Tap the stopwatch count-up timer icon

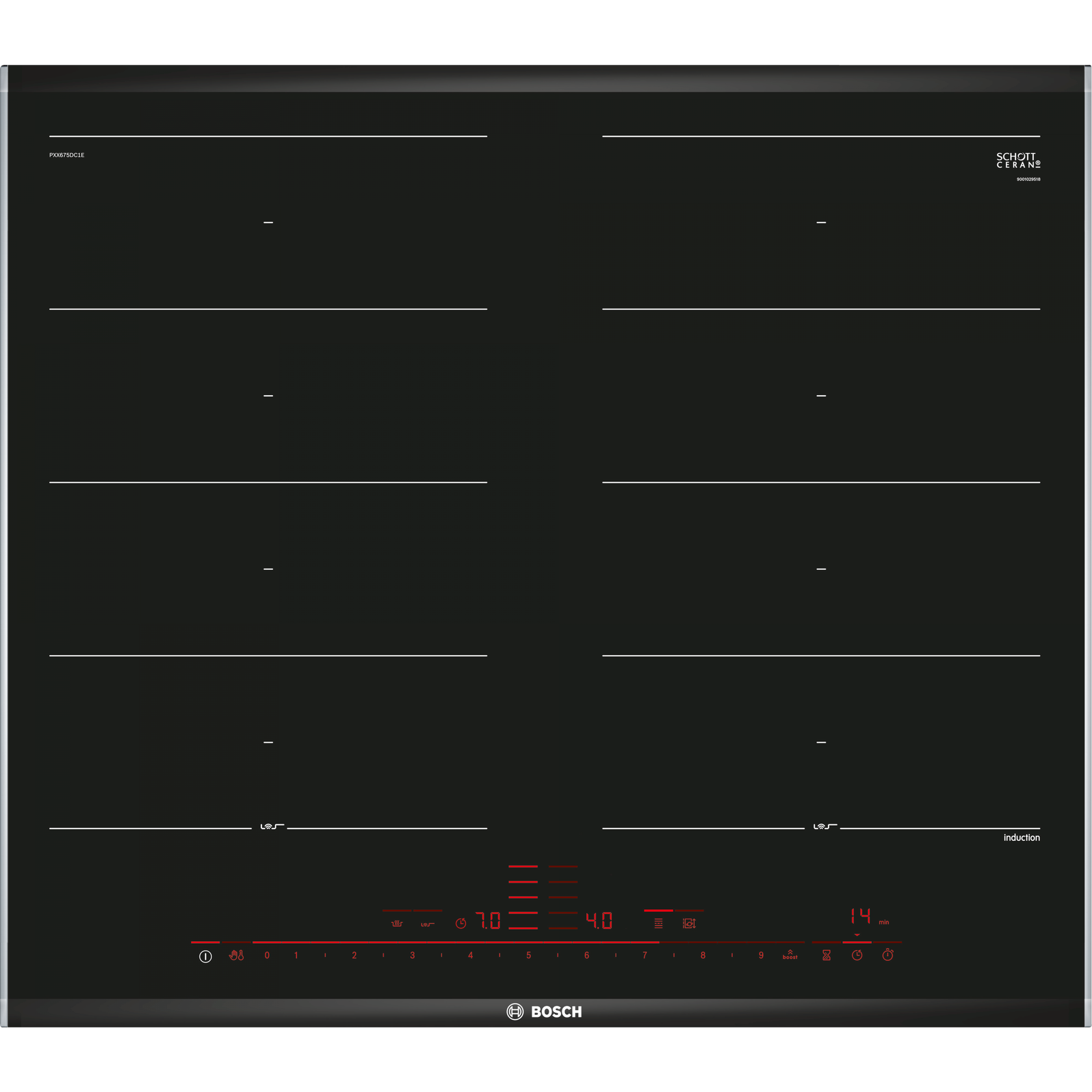(x=887, y=955)
